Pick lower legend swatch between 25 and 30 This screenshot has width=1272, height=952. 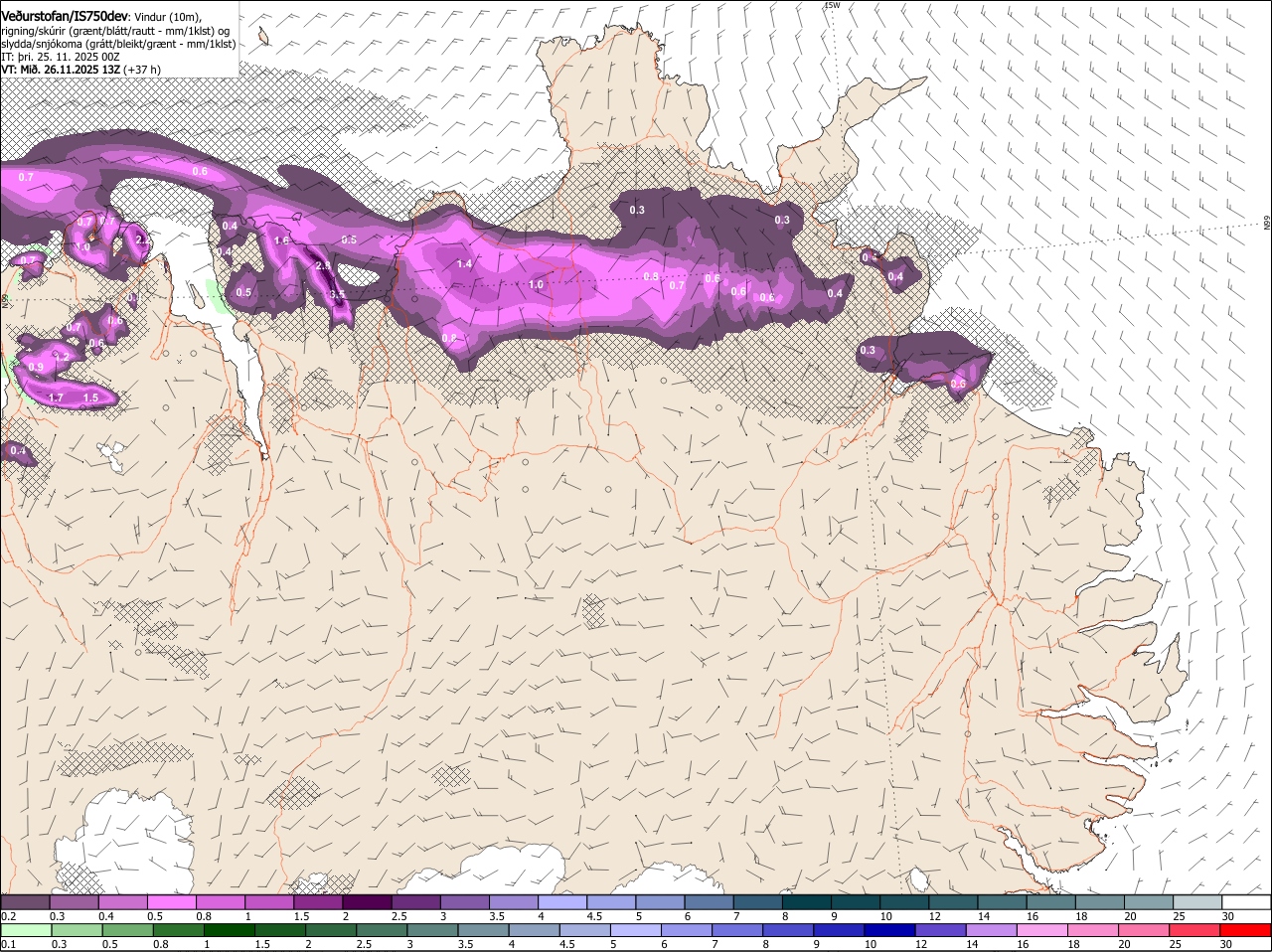point(1194,930)
